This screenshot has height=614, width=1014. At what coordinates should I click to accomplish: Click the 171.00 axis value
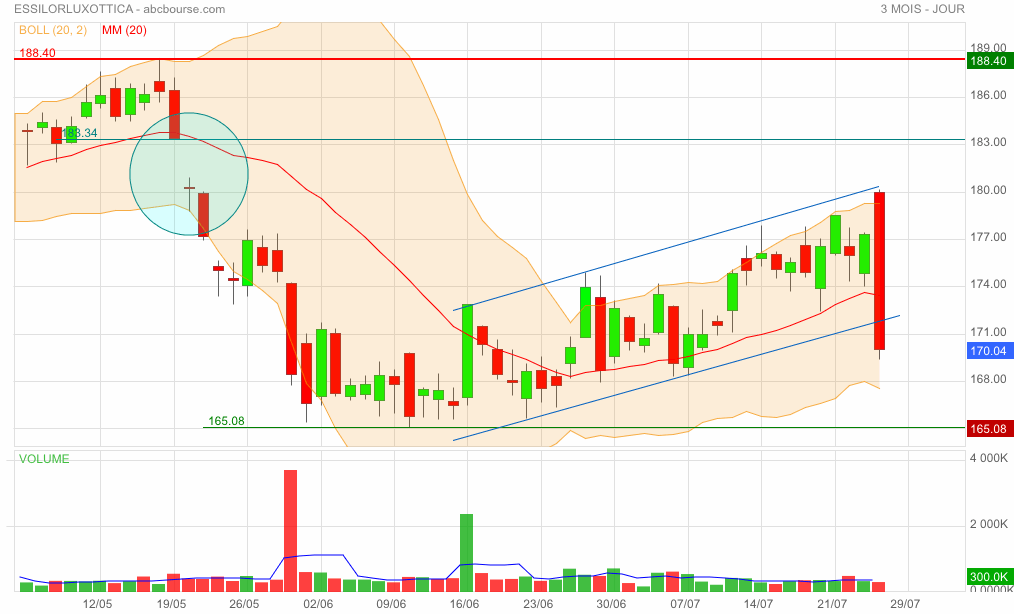point(988,332)
